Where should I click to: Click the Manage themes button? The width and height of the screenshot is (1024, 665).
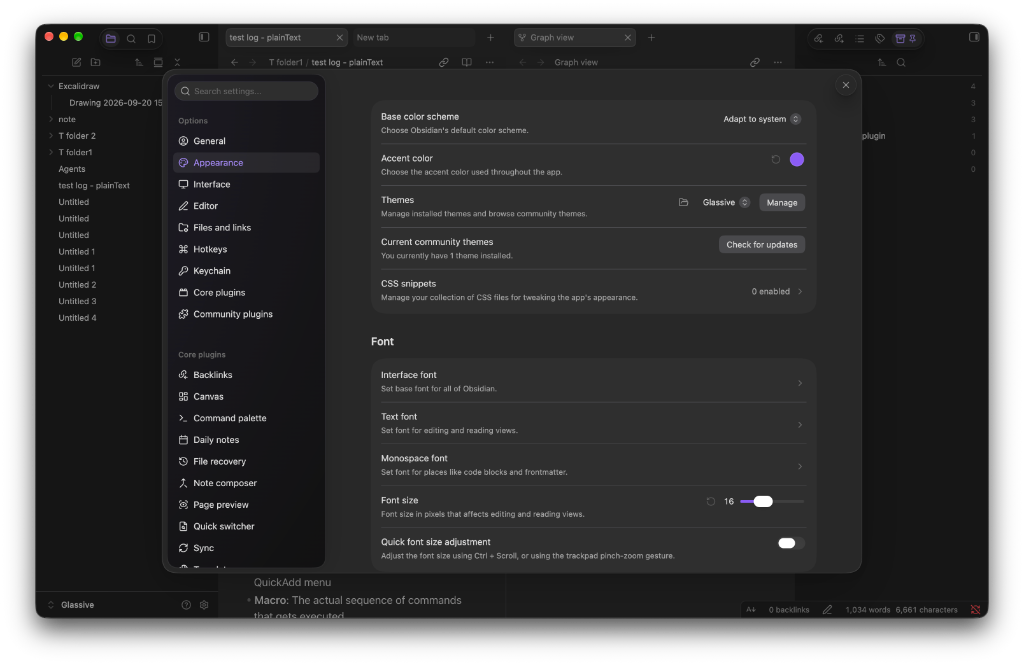(782, 203)
